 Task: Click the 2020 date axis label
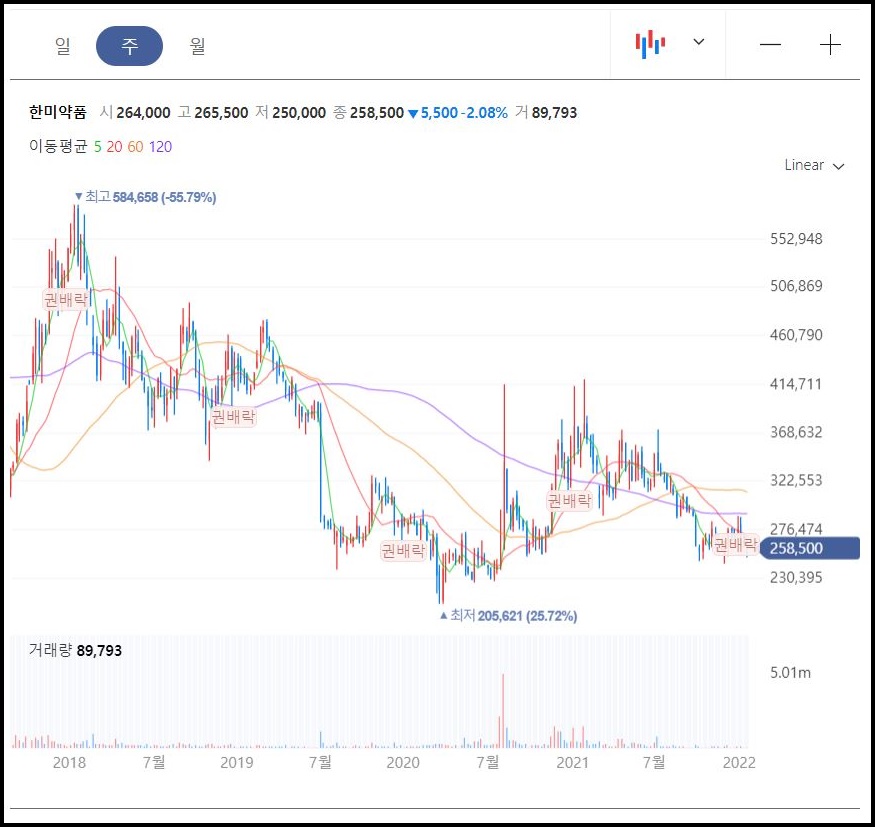403,762
